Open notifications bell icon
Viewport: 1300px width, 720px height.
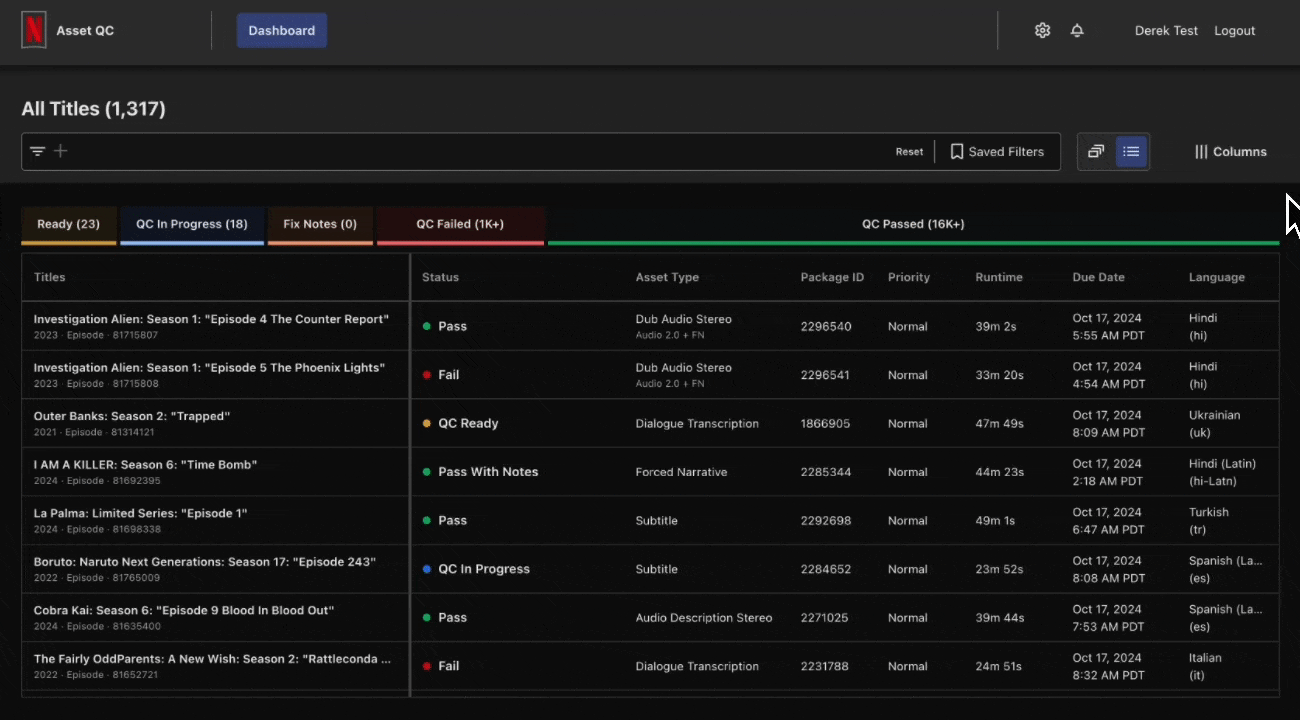(1077, 30)
